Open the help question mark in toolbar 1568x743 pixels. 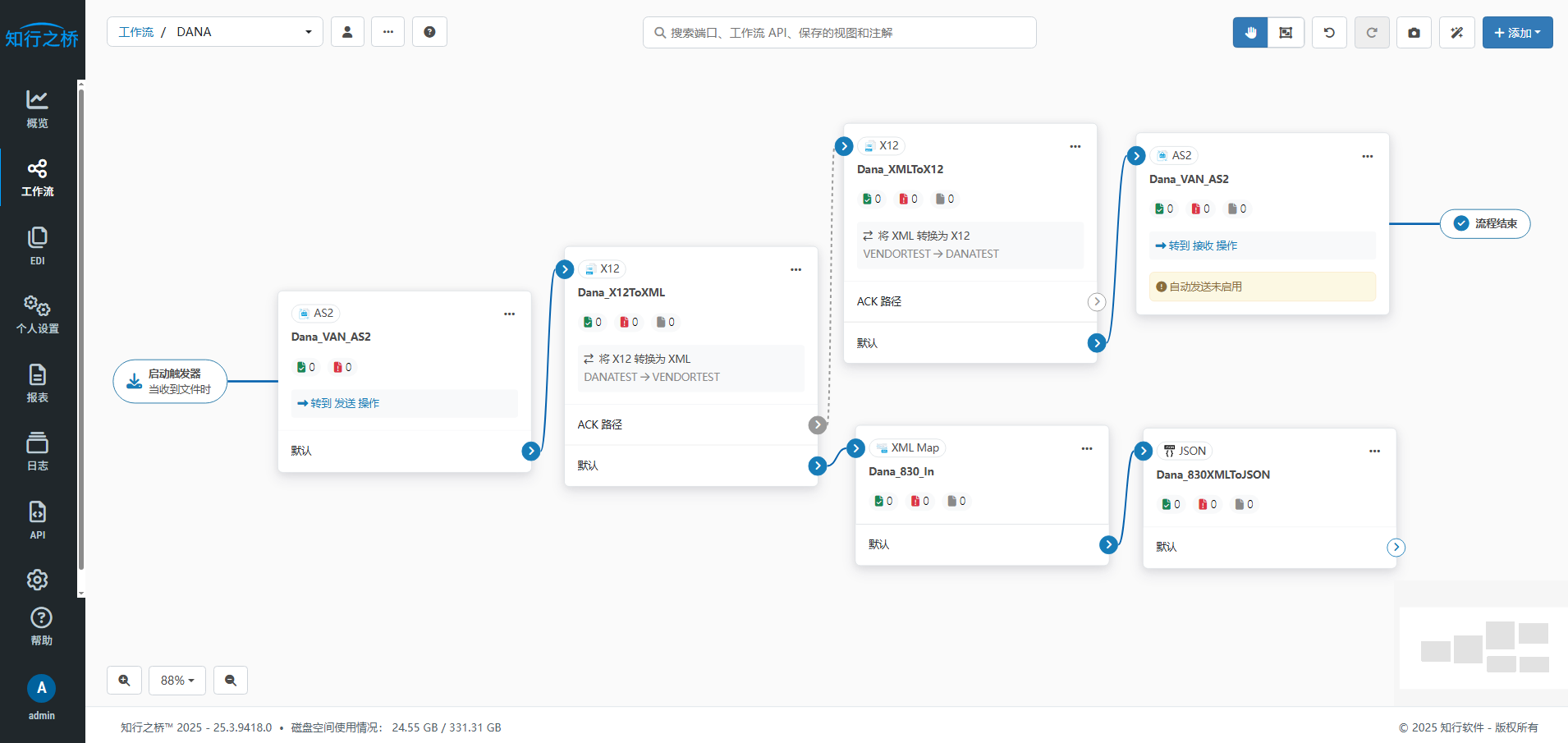429,32
